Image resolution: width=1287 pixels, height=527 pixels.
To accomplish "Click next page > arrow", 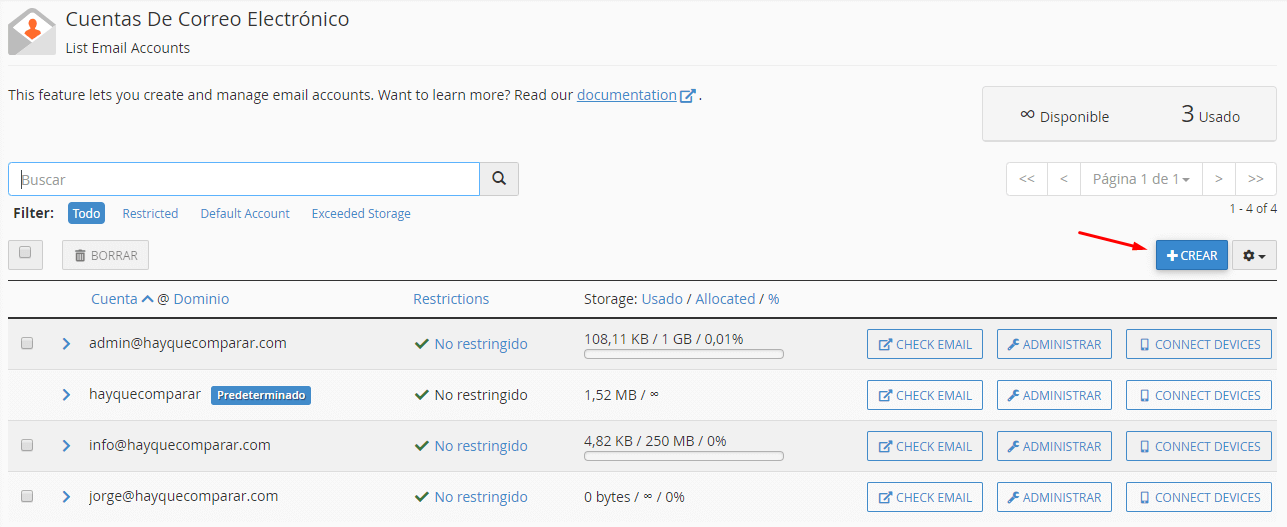I will pyautogui.click(x=1218, y=179).
